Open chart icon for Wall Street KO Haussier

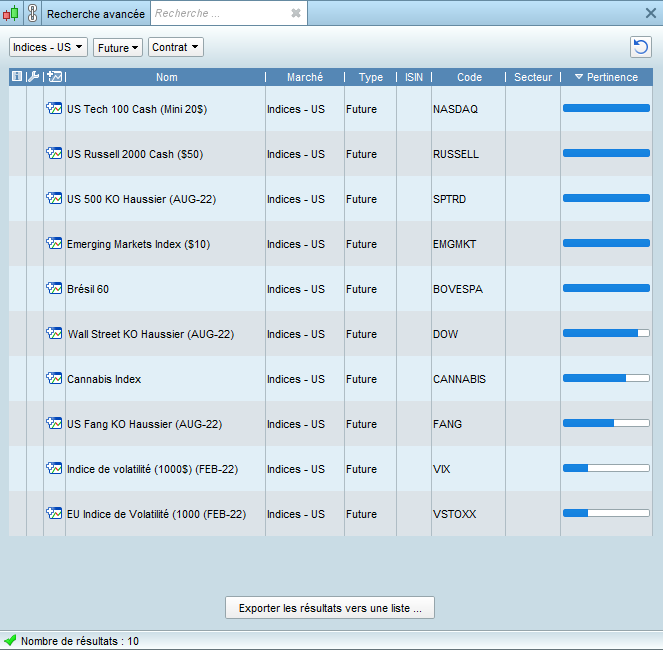click(x=54, y=333)
